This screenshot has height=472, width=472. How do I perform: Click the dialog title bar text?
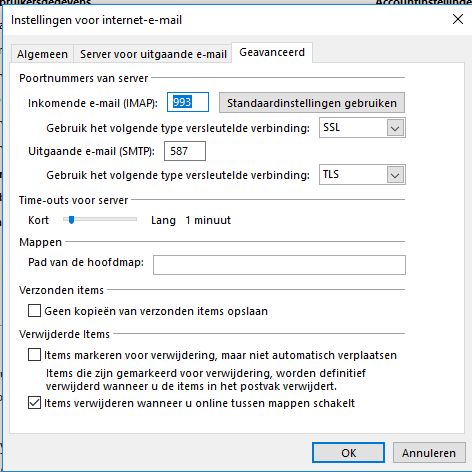click(96, 20)
